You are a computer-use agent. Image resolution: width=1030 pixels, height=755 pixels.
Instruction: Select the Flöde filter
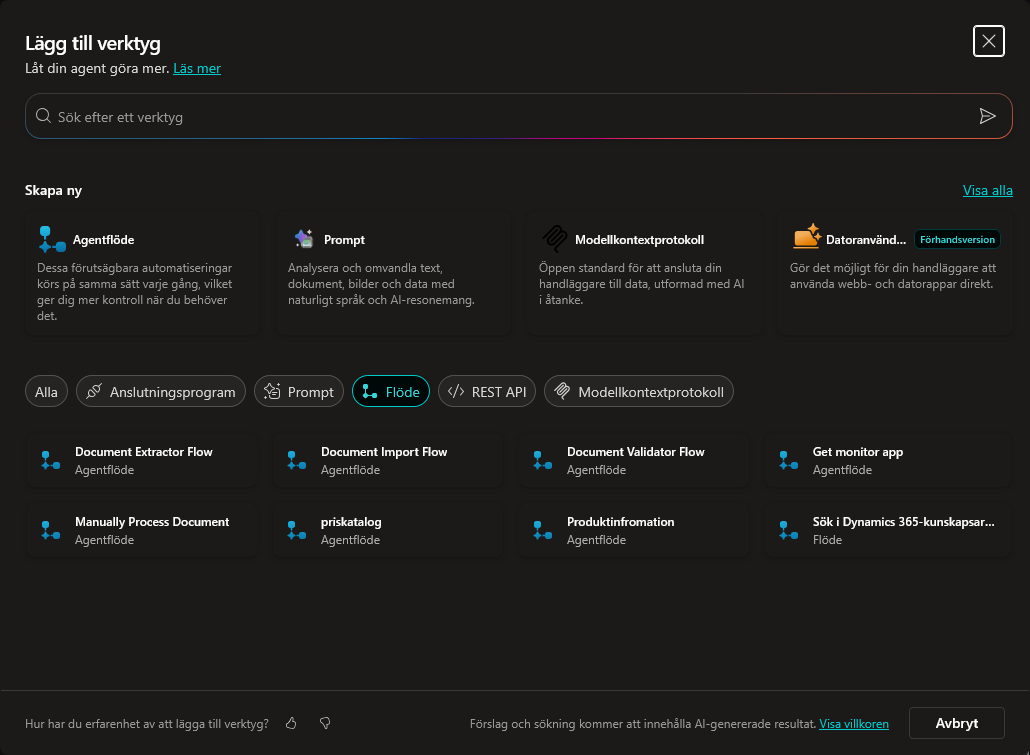click(x=391, y=392)
